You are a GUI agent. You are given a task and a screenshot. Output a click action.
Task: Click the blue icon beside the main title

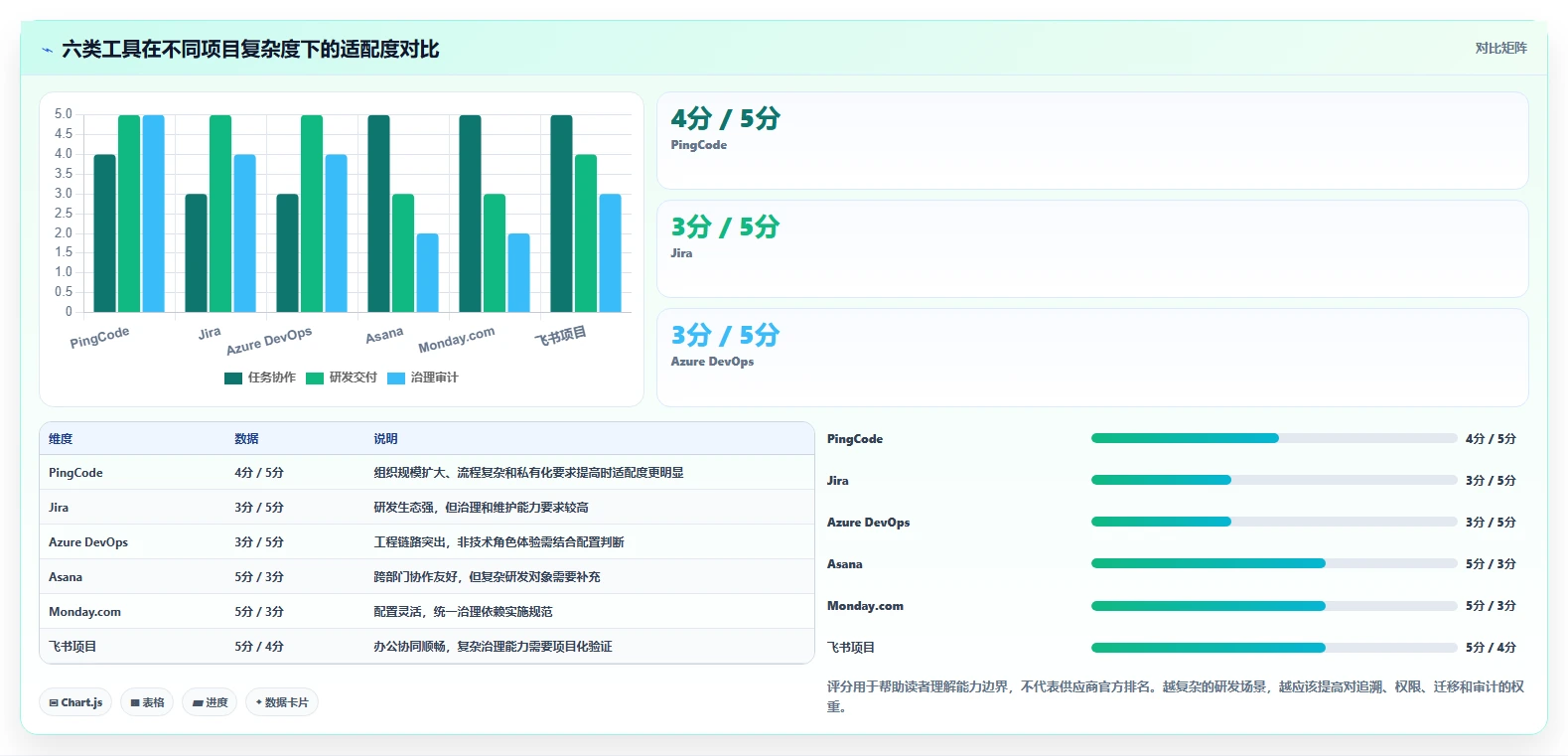click(x=47, y=50)
